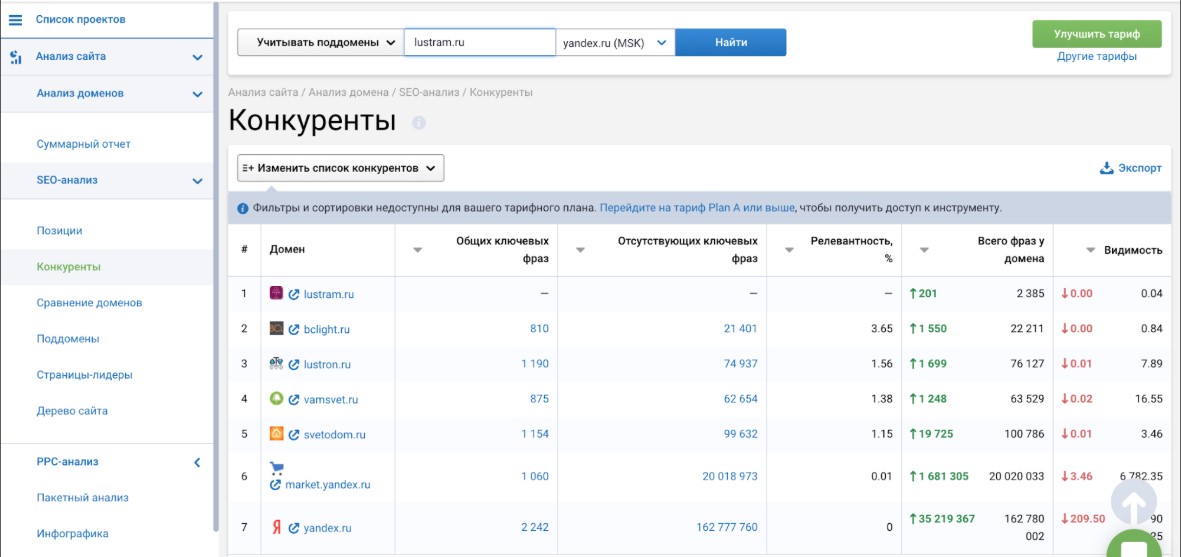This screenshot has width=1181, height=557.
Task: Open external link icon for yandex.ru
Action: pos(294,528)
